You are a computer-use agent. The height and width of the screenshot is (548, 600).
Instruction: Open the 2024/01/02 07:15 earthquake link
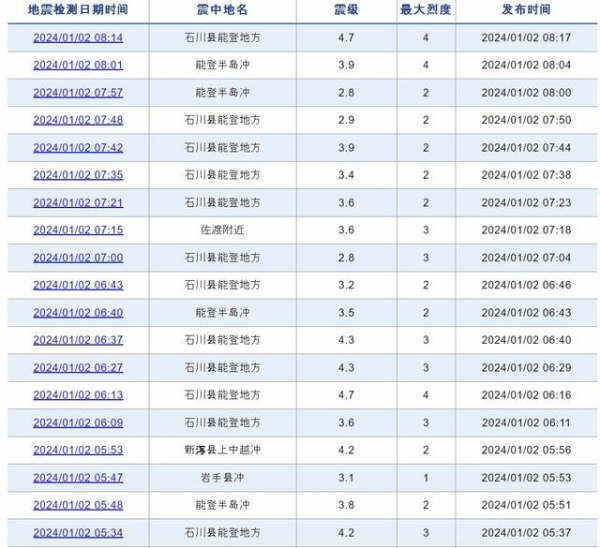tap(78, 230)
